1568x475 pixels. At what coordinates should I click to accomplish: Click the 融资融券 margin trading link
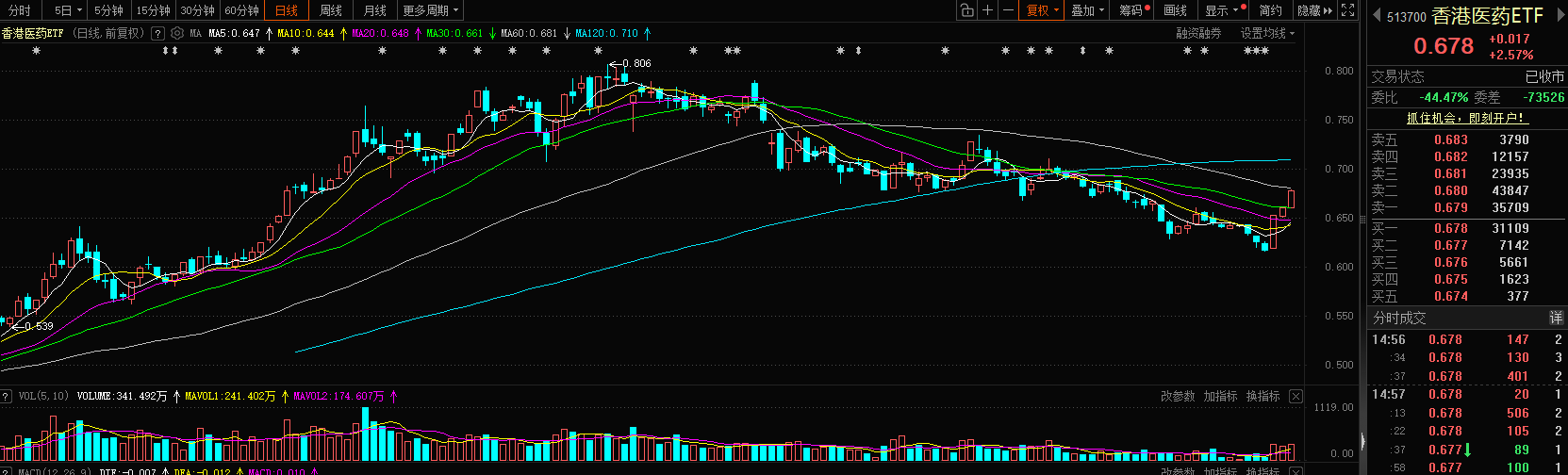point(1198,33)
